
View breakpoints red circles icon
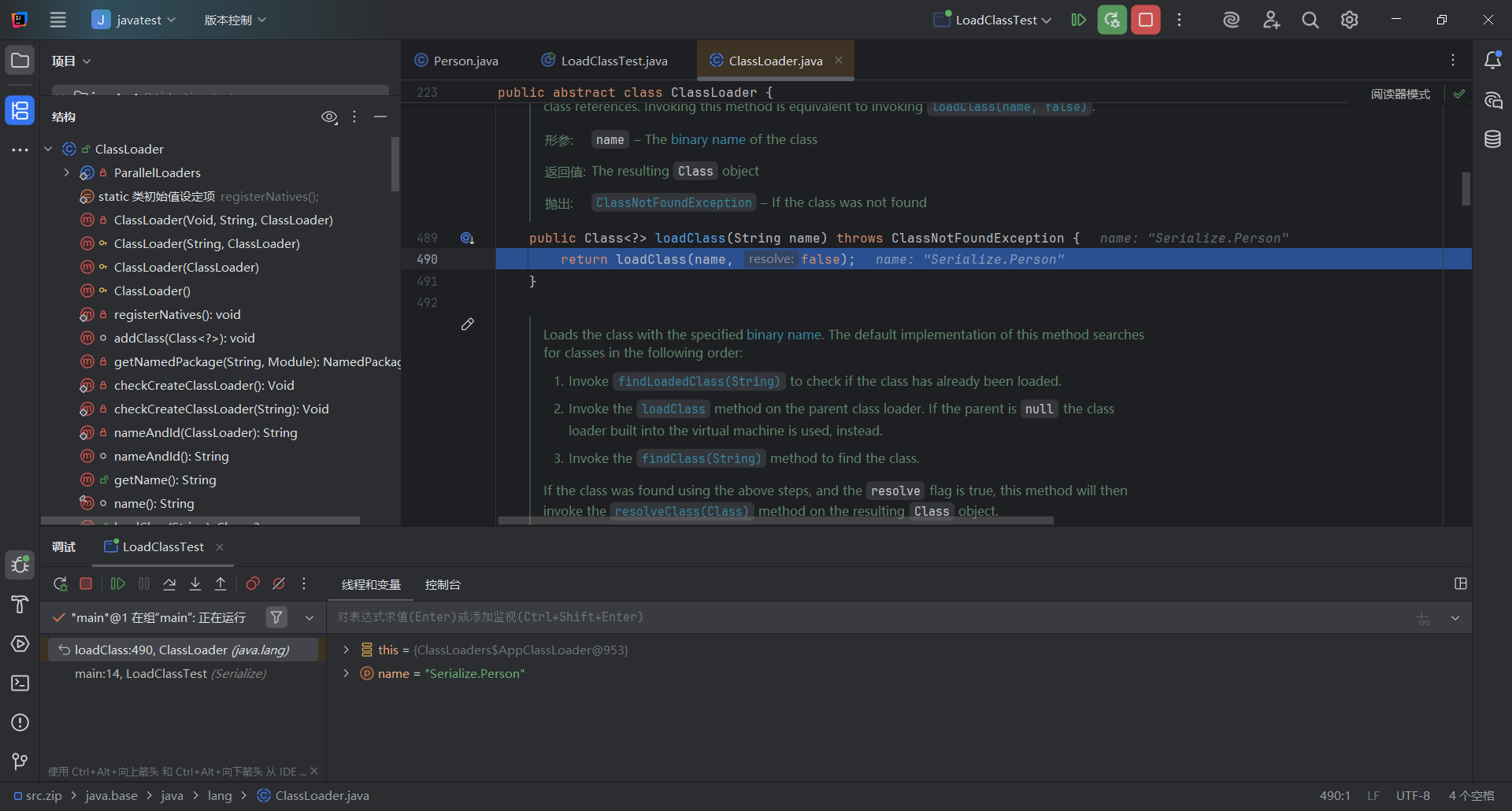[253, 583]
